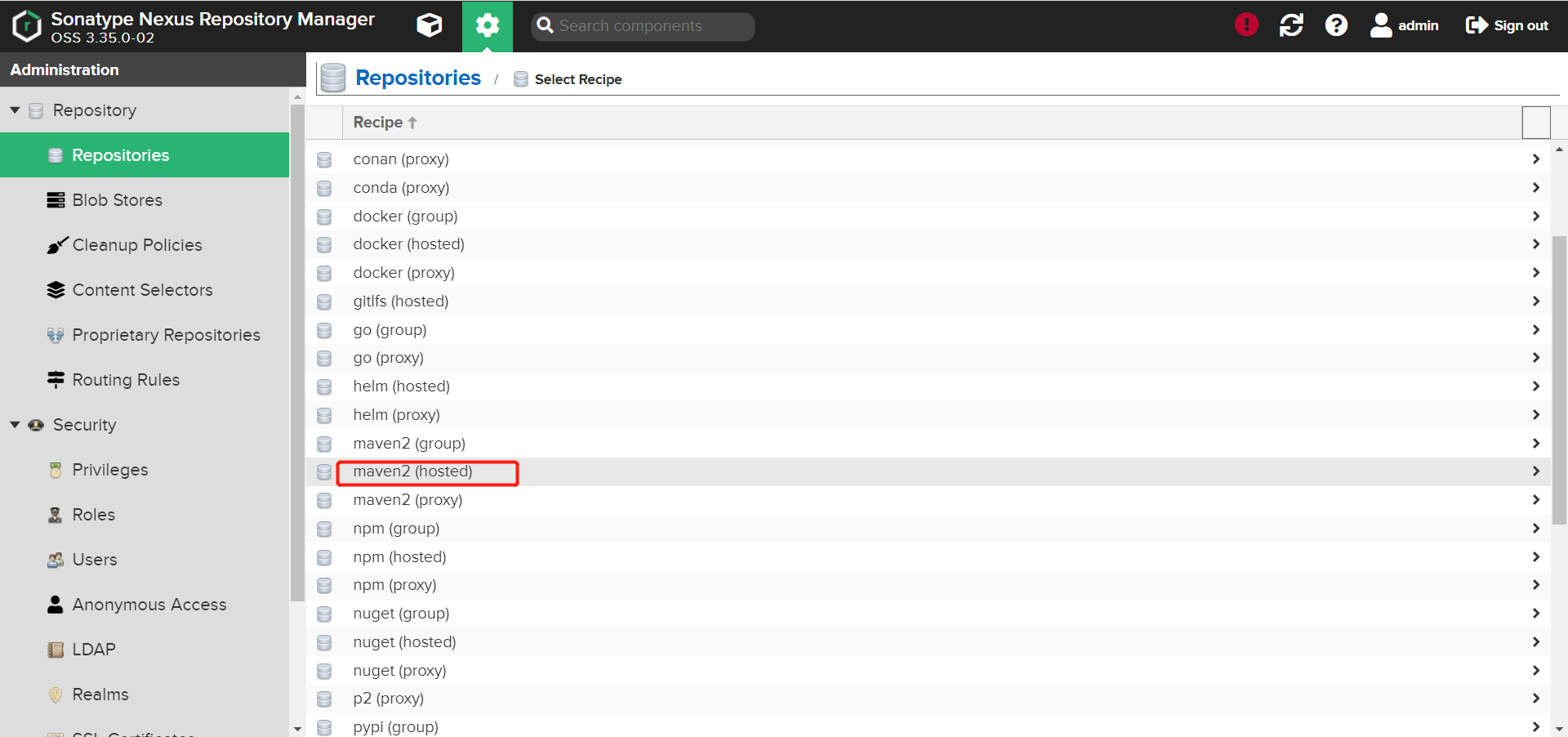Click the Routing Rules signpost icon
This screenshot has width=1568, height=737.
coord(56,380)
